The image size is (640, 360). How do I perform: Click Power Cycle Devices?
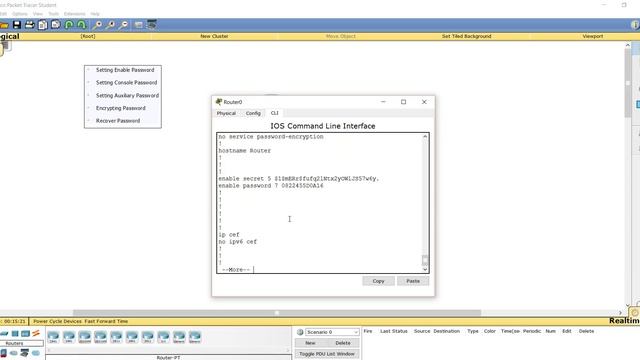[x=58, y=321]
